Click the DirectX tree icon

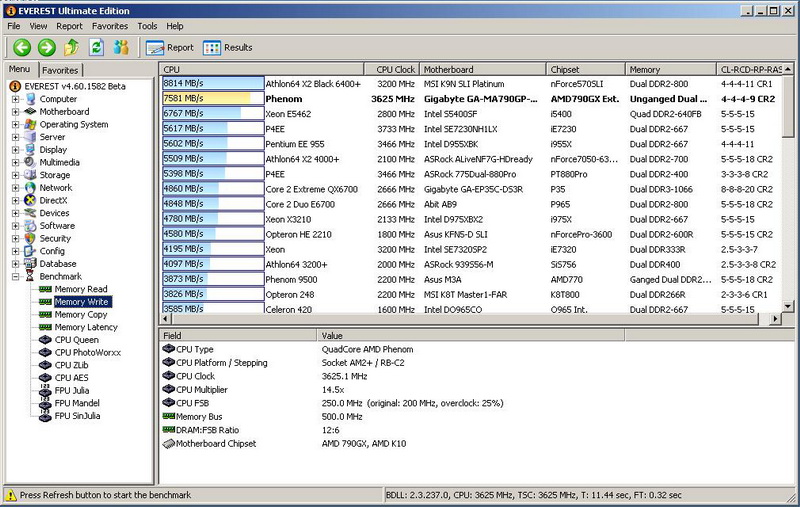pyautogui.click(x=31, y=200)
